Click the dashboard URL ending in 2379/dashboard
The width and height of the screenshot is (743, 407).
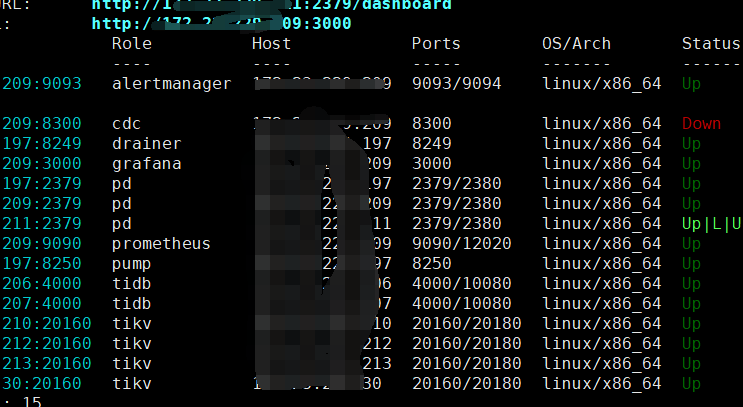coord(272,5)
